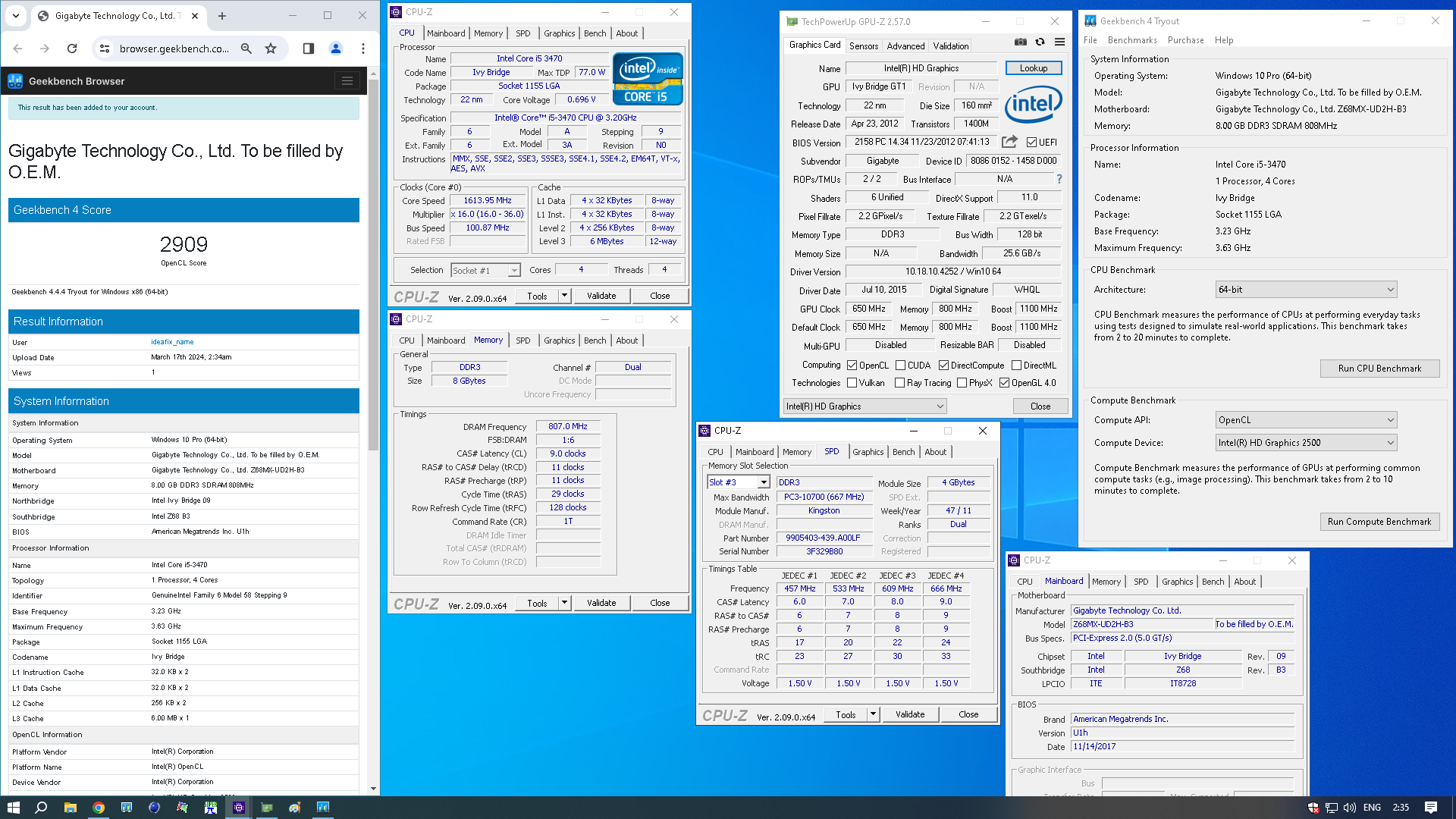1456x819 pixels.
Task: Toggle the OpenGL 4.0 checkbox
Action: 1004,383
